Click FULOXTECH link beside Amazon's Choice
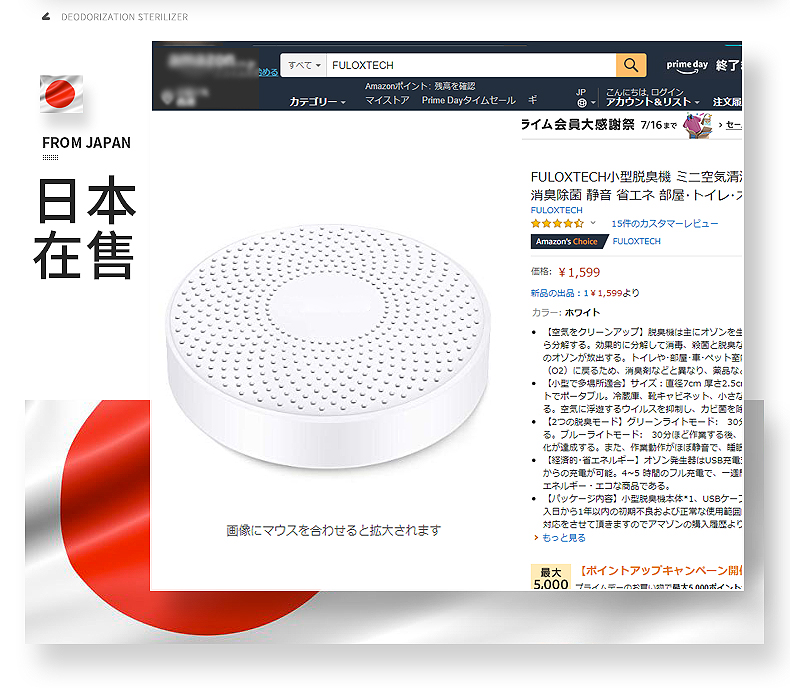 coord(636,241)
